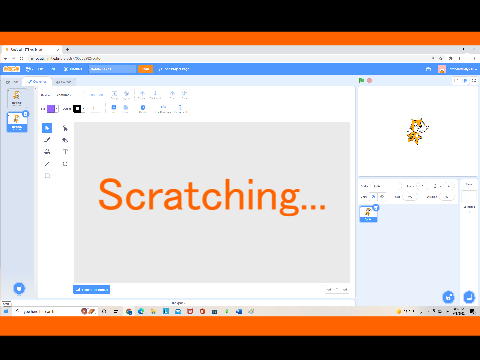Move selection Backward one layer
480x360 pixels.
point(155,95)
